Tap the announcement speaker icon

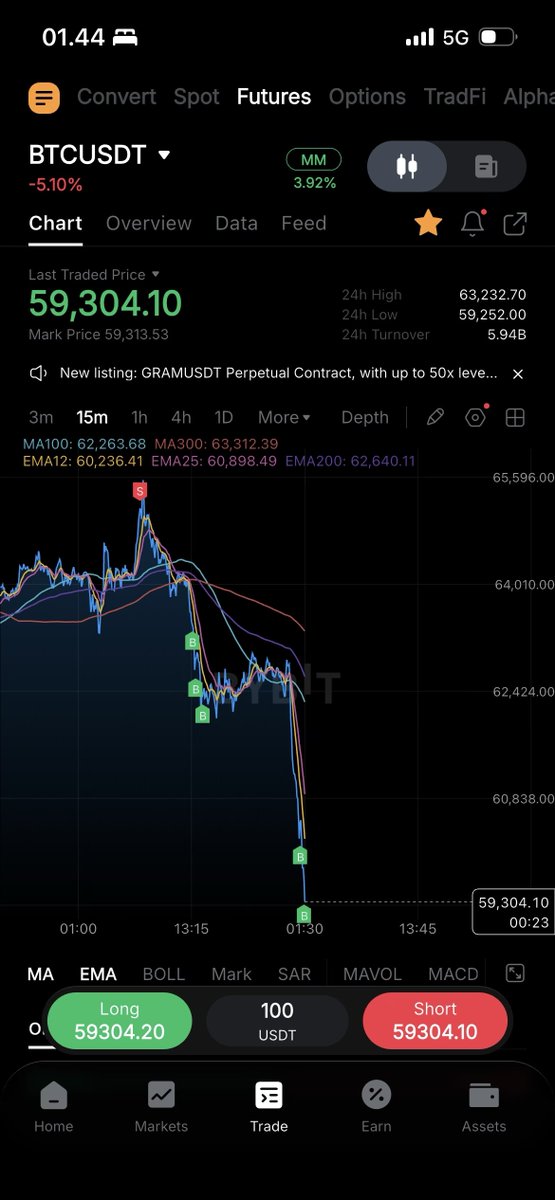pyautogui.click(x=38, y=373)
